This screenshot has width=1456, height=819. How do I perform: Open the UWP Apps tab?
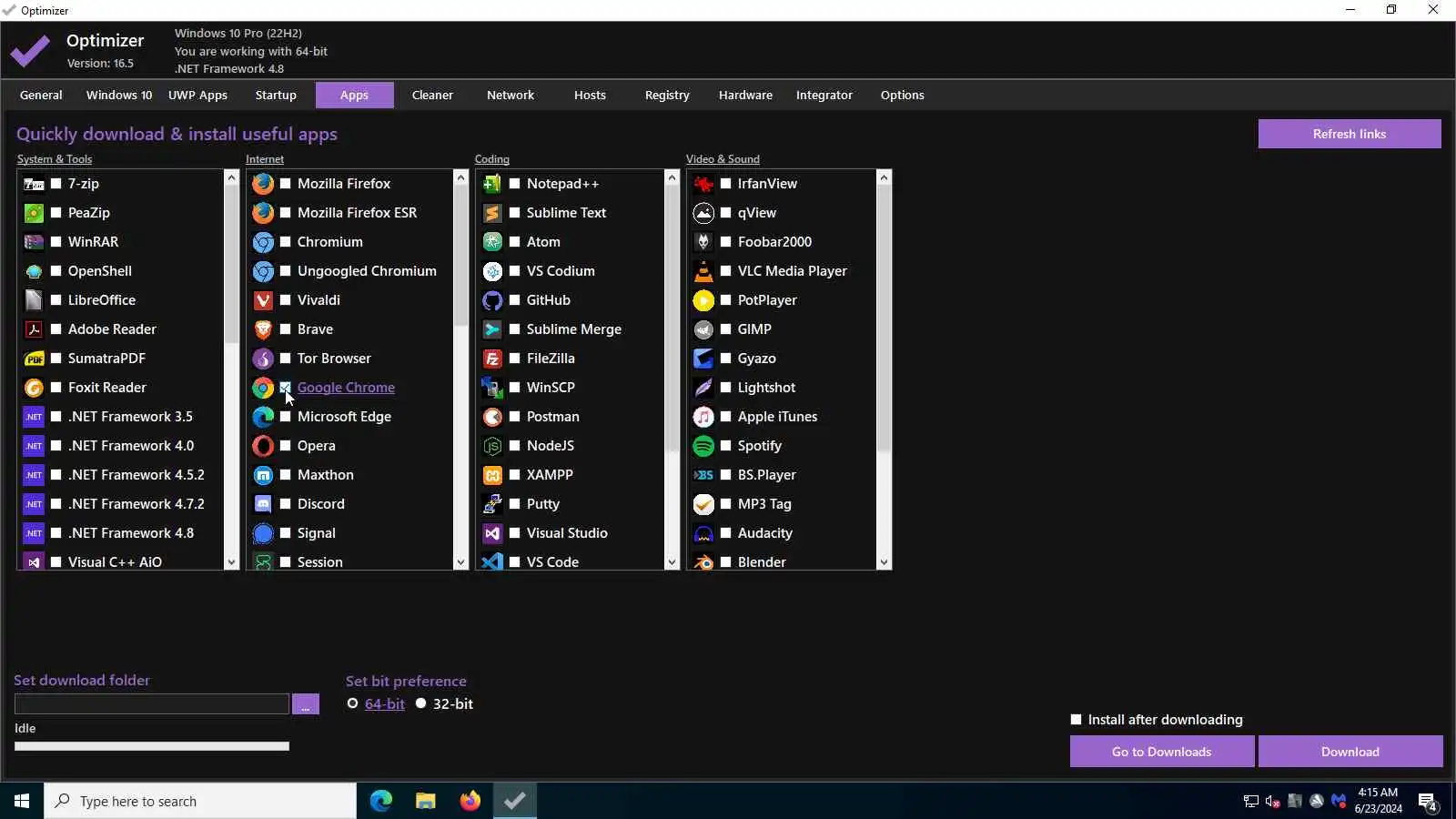point(197,95)
